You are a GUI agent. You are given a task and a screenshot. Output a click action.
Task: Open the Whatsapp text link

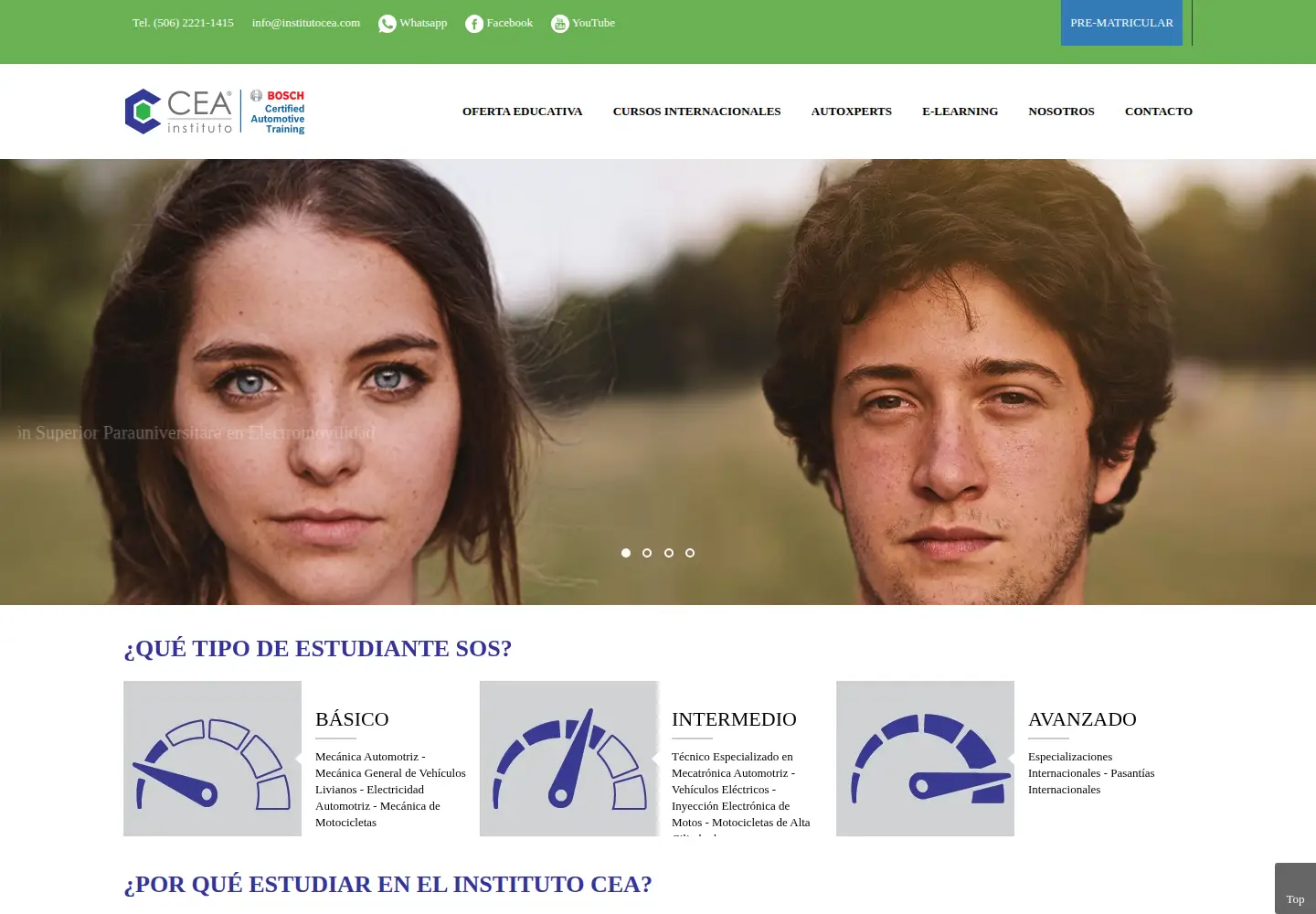click(x=423, y=23)
